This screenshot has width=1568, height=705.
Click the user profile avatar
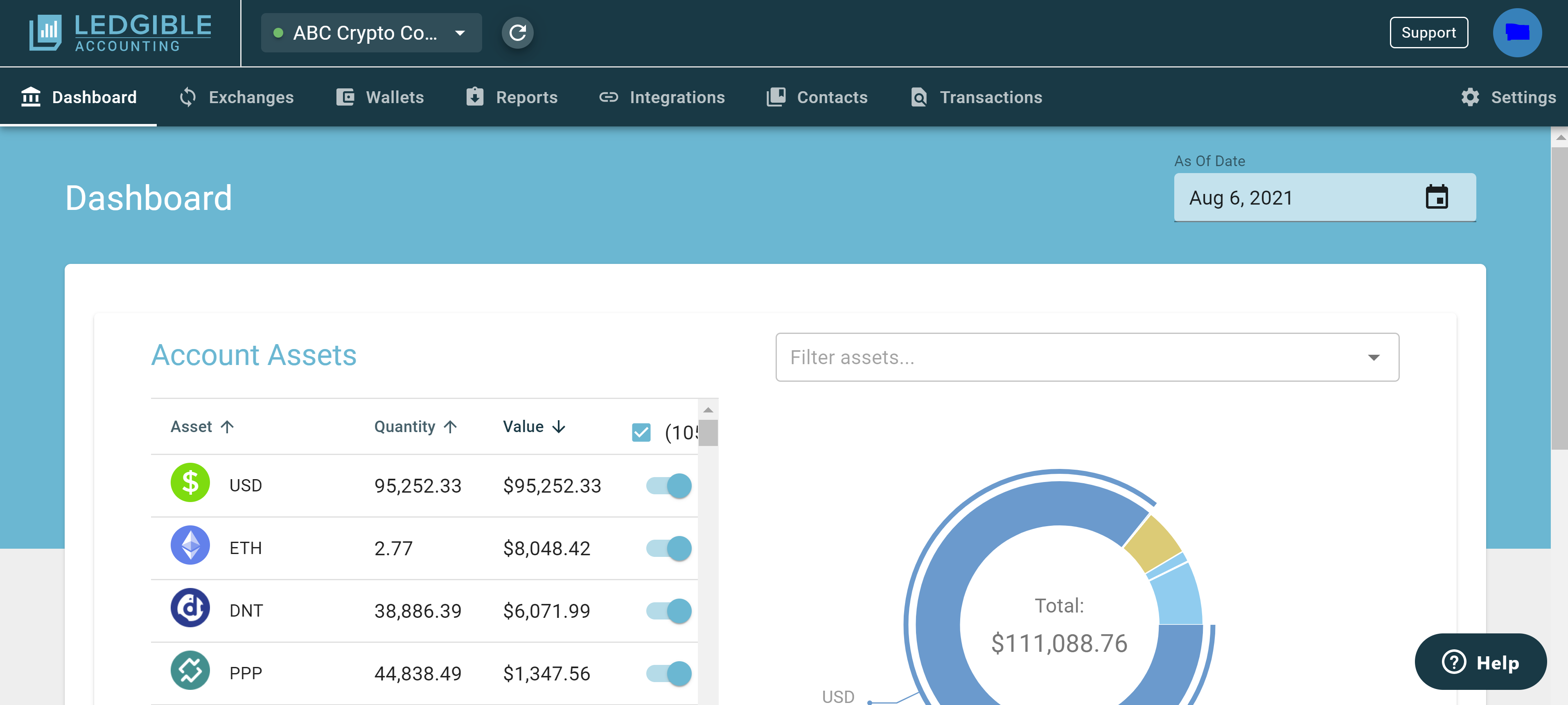(x=1516, y=33)
